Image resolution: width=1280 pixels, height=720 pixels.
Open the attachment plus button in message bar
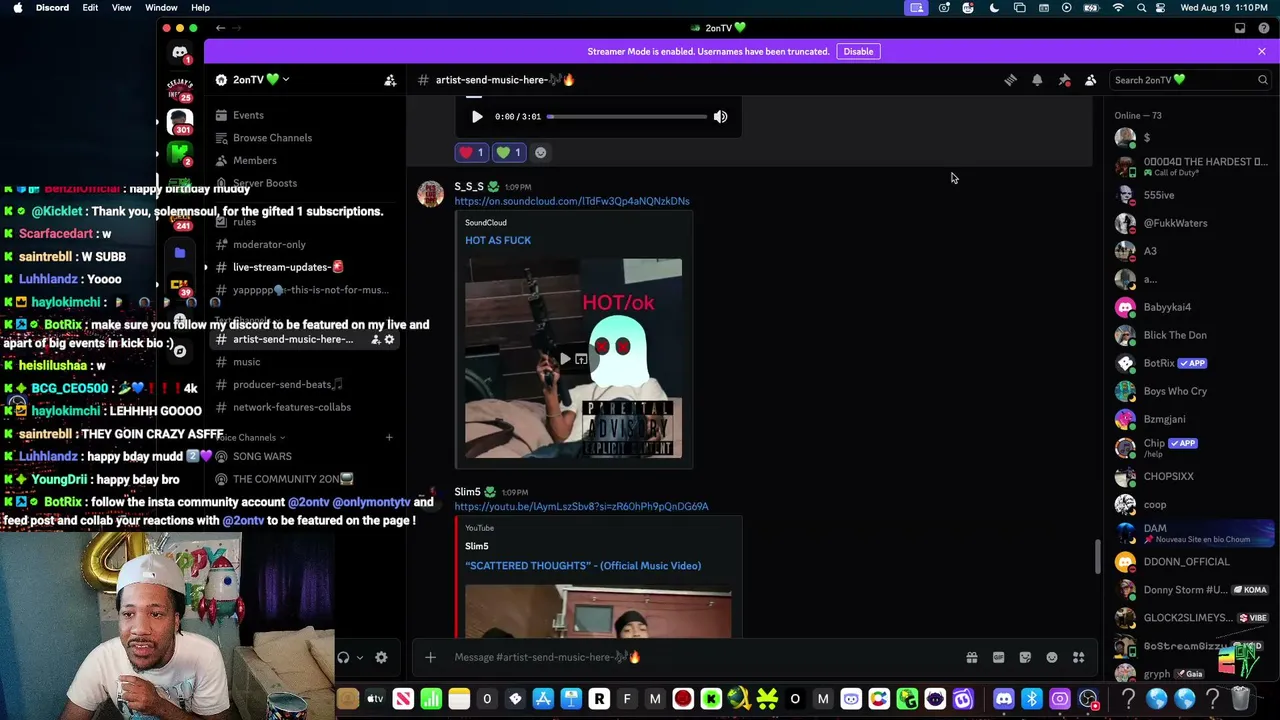430,657
